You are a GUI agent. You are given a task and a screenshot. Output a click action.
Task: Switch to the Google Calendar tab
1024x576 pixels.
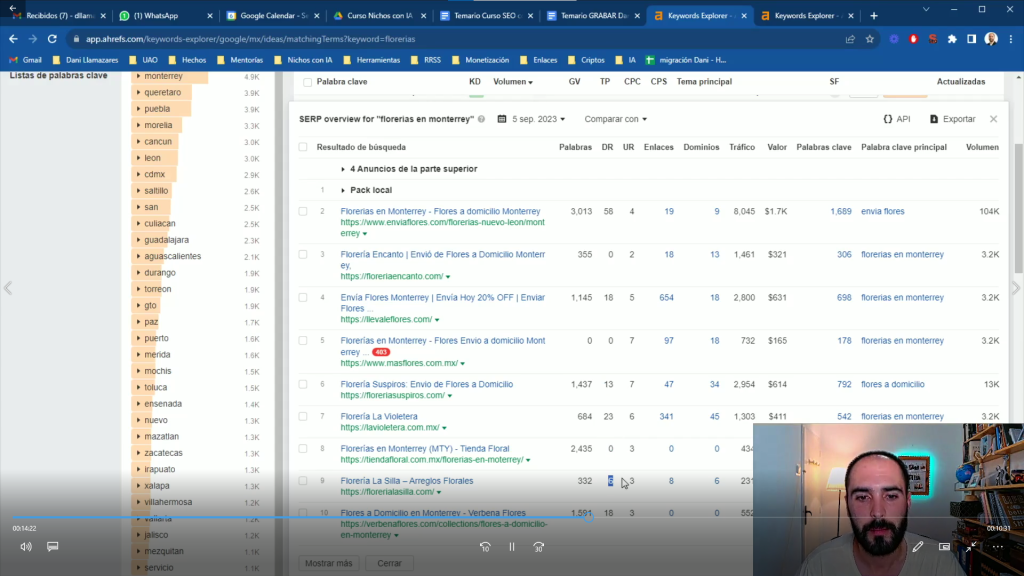point(272,16)
